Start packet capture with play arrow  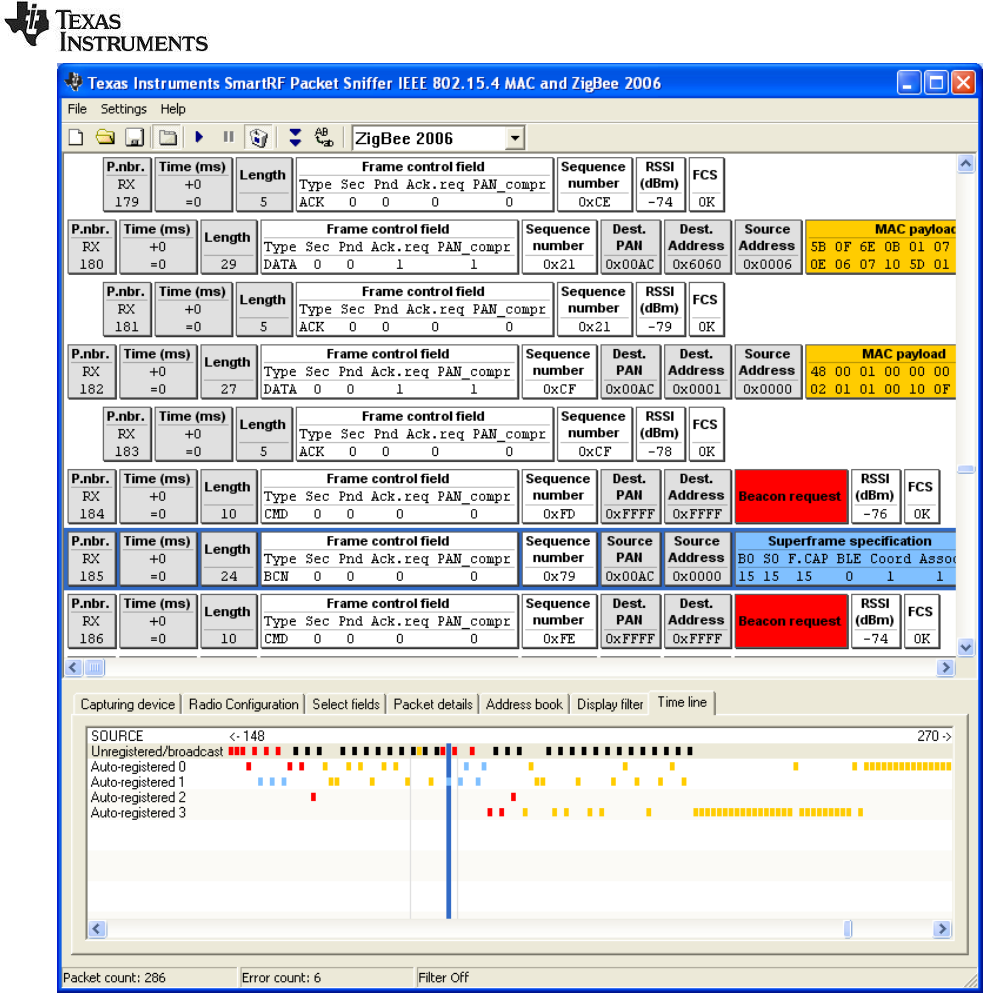click(x=199, y=137)
